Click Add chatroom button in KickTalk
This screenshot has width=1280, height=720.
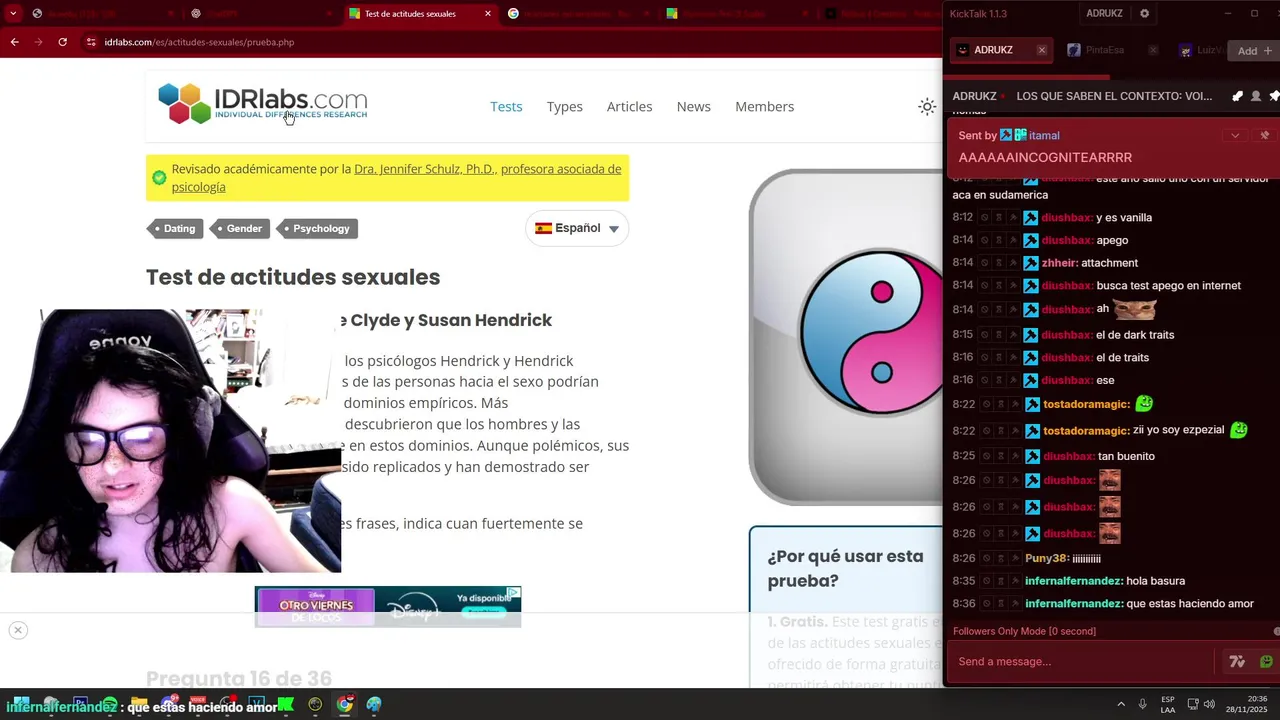click(1254, 51)
